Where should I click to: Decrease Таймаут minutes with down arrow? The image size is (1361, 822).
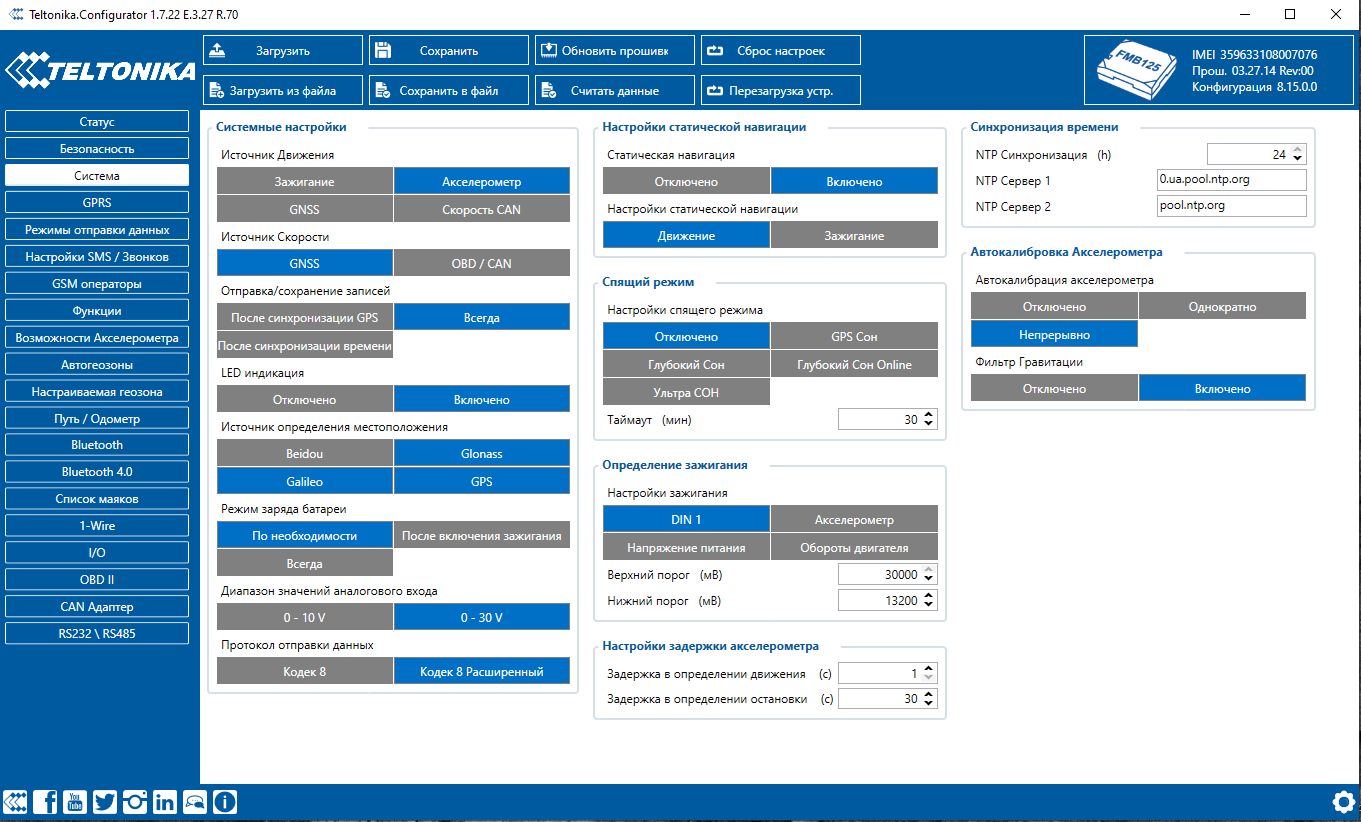tap(929, 425)
